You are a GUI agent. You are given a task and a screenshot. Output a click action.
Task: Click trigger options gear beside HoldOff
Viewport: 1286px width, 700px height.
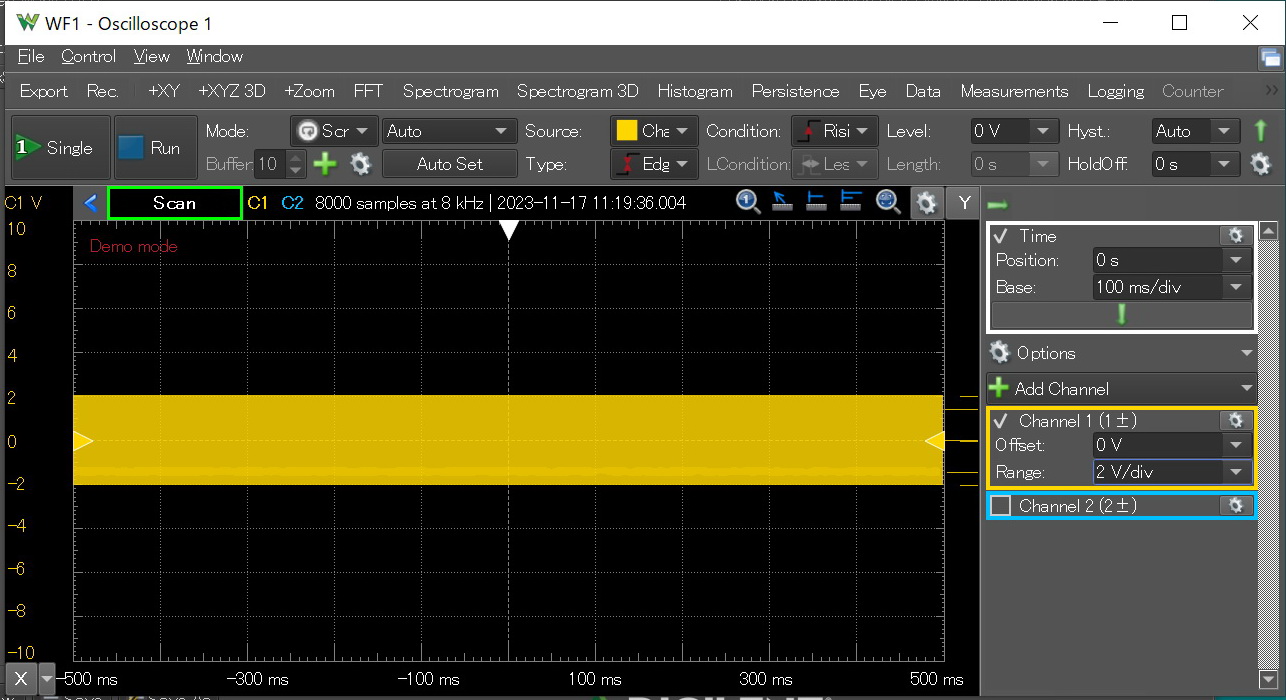(1260, 164)
